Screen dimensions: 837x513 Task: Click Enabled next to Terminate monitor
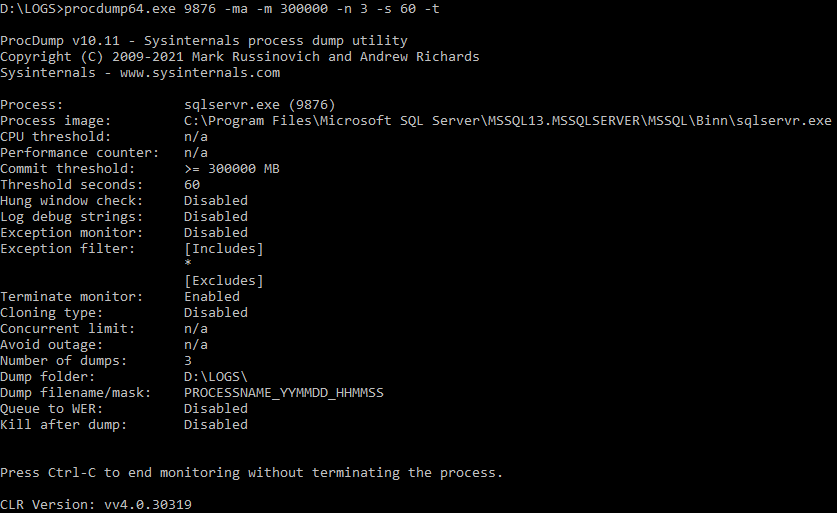tap(212, 297)
